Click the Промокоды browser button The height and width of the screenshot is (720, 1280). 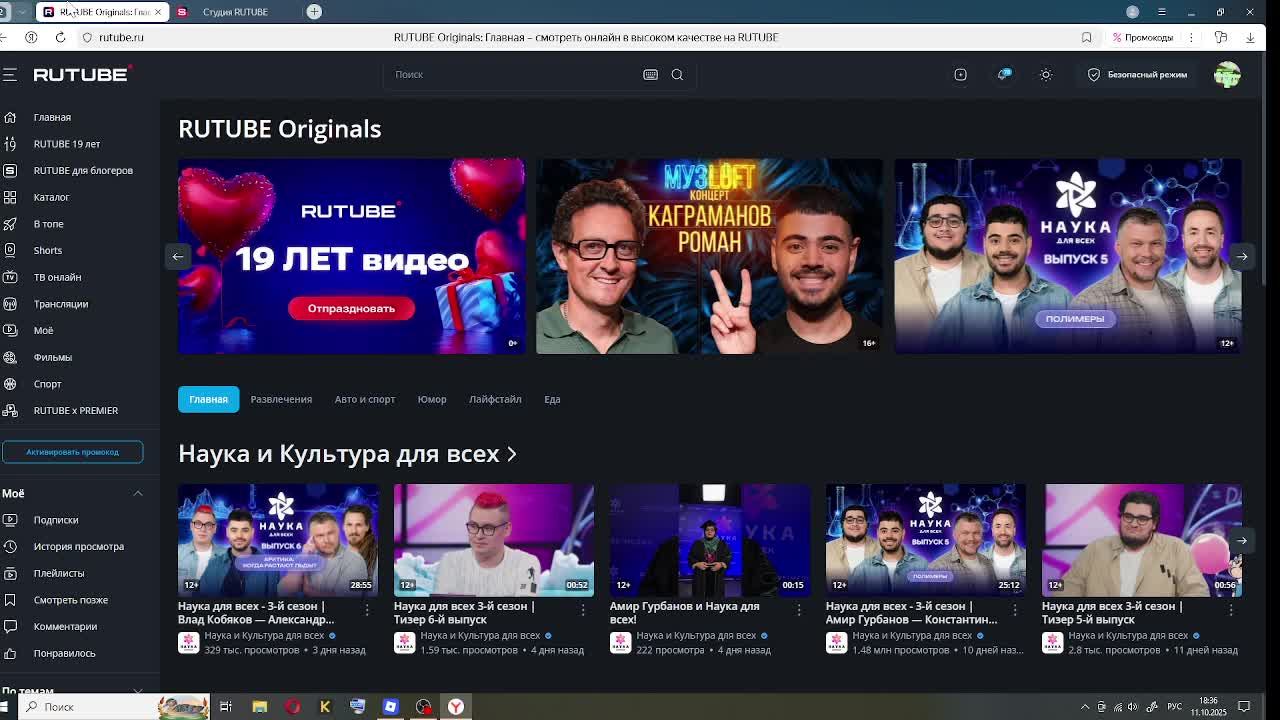tap(1143, 38)
